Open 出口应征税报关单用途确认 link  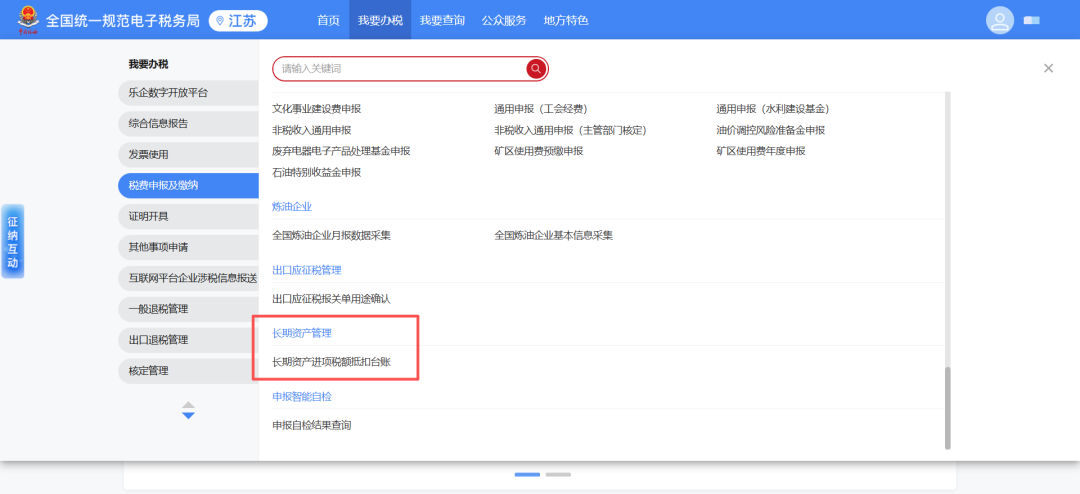point(331,298)
